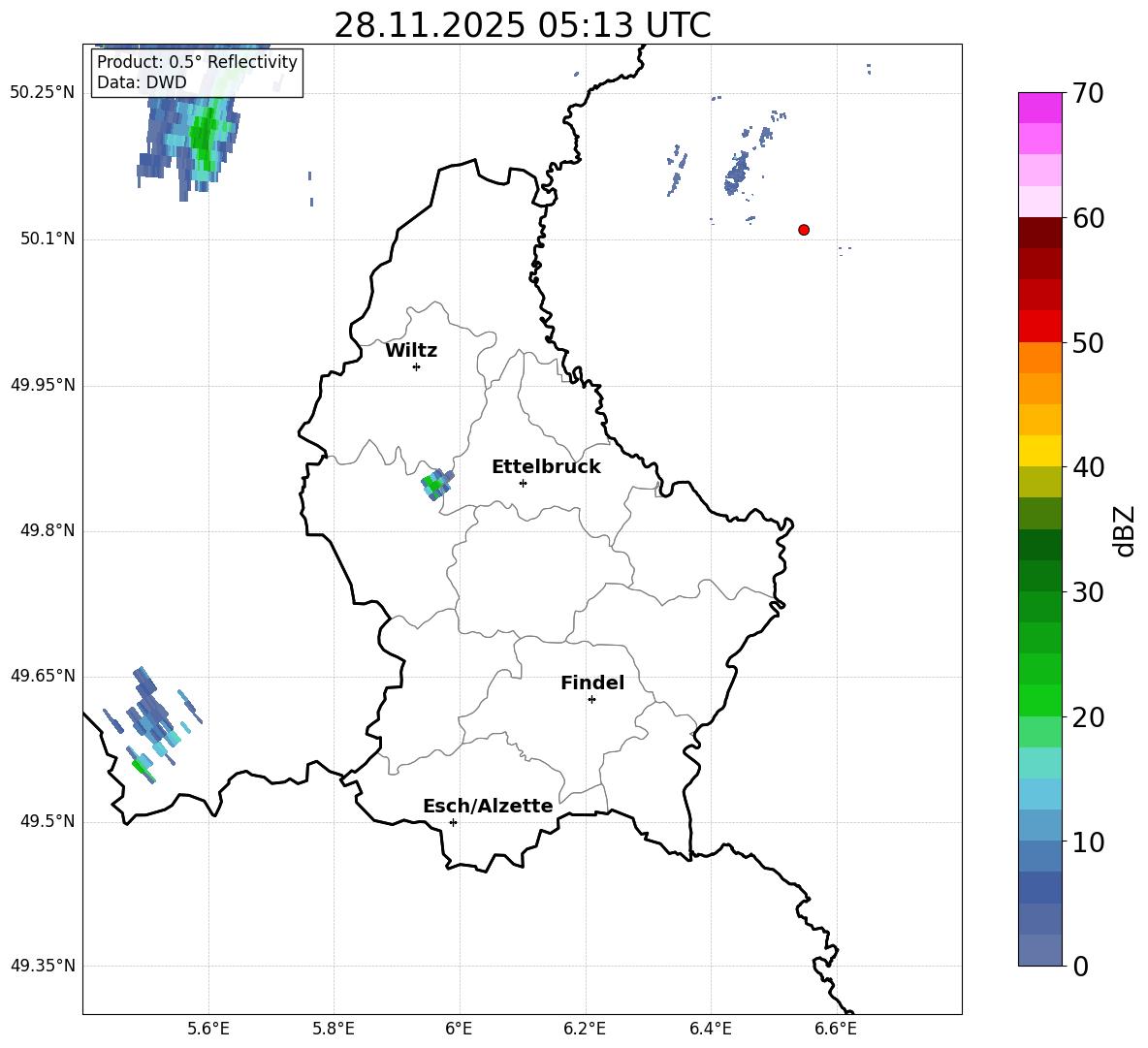
Task: Click the radar echo west of Ettelbruck
Action: (437, 485)
